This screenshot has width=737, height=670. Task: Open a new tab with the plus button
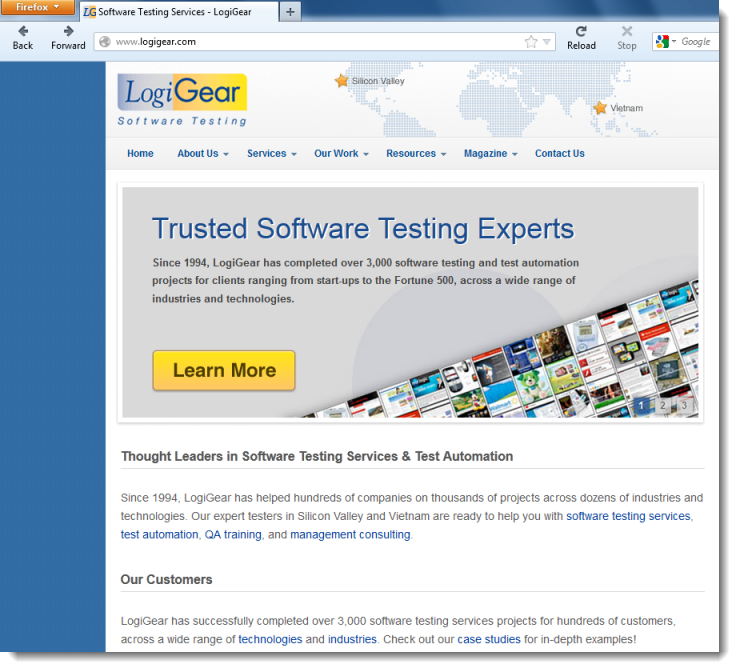(x=290, y=12)
